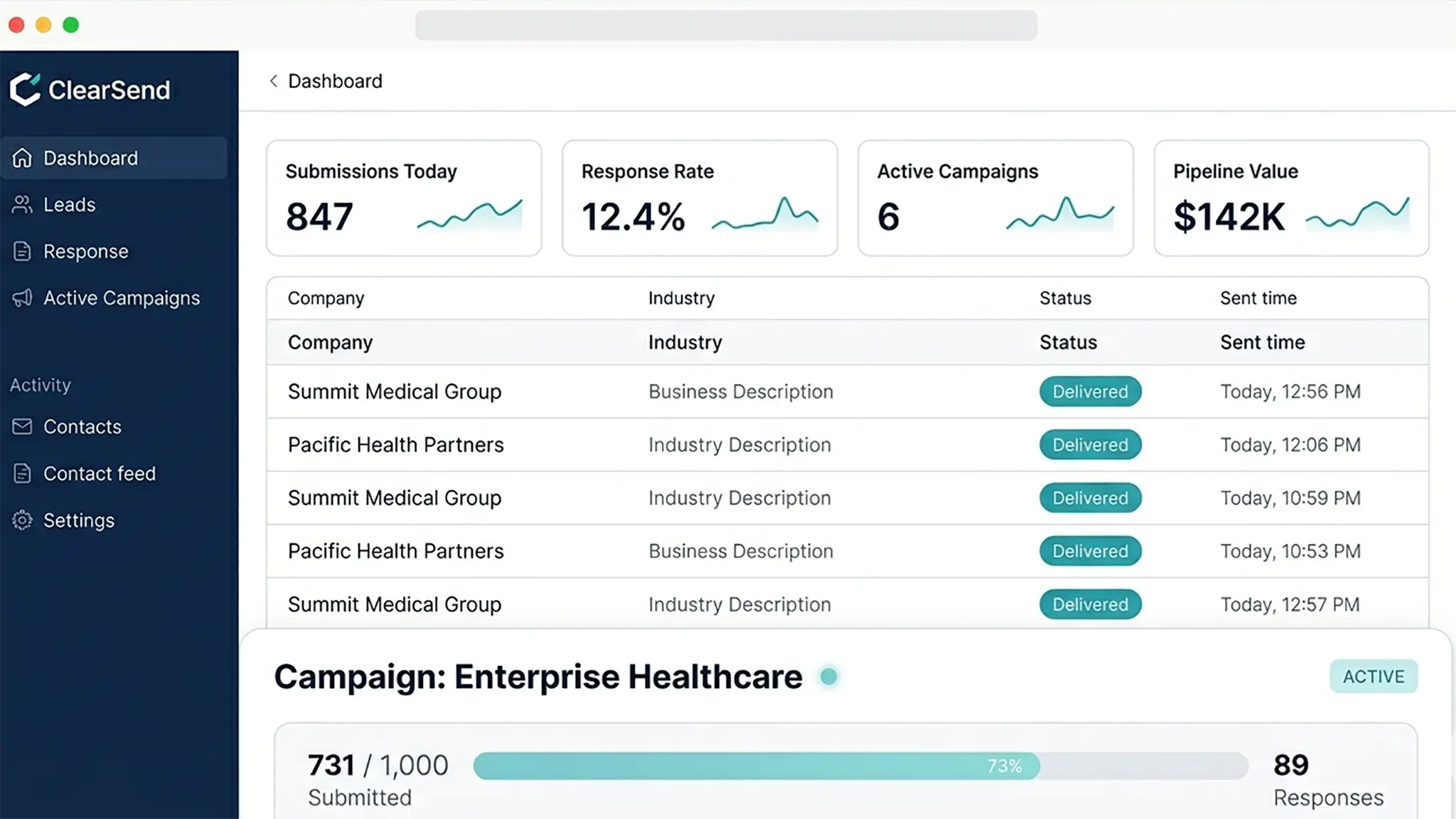Click the Response document icon

coord(22,251)
